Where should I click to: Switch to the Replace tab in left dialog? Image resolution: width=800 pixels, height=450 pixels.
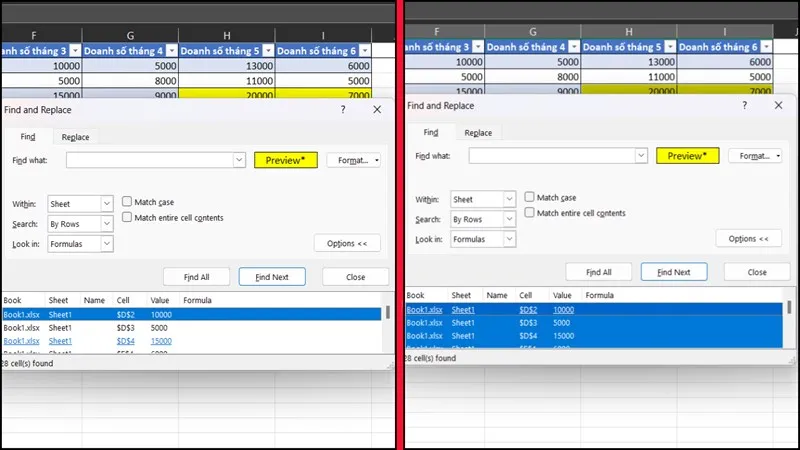[x=75, y=137]
